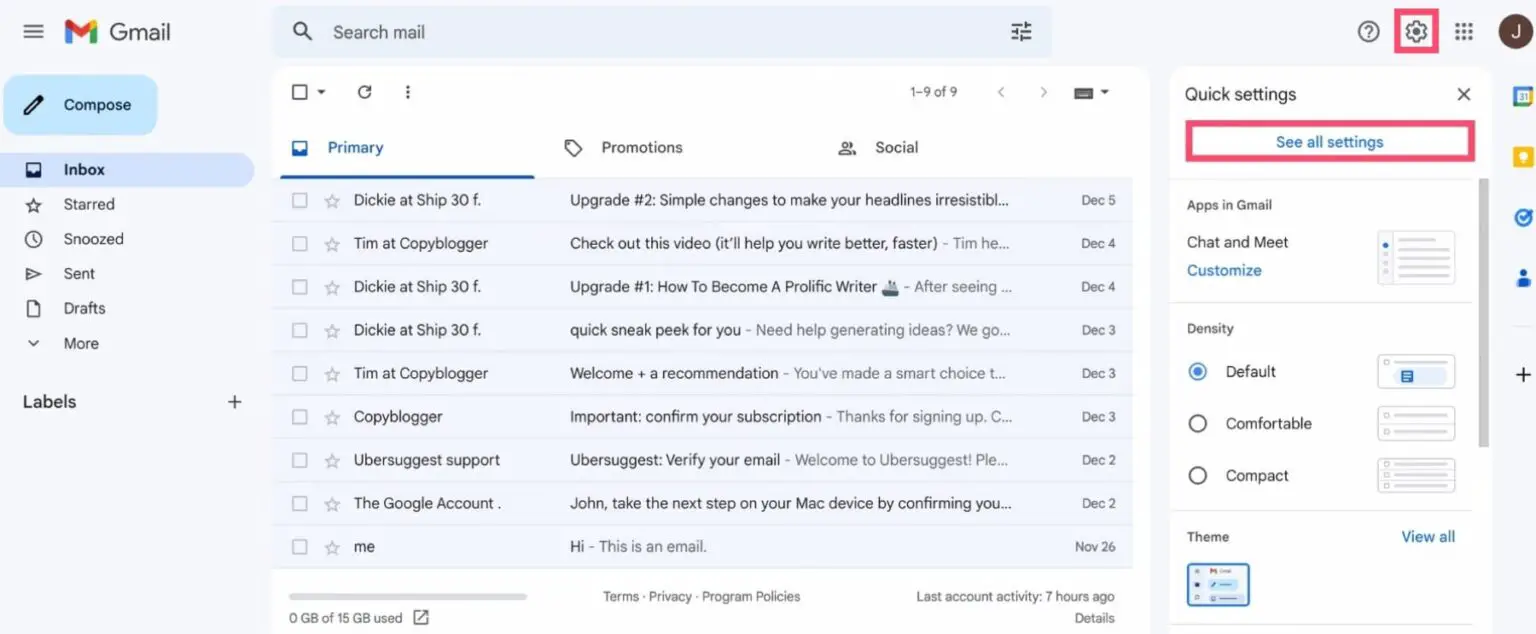Open Google Tasks in the side panel
Viewport: 1536px width, 634px height.
[x=1522, y=217]
